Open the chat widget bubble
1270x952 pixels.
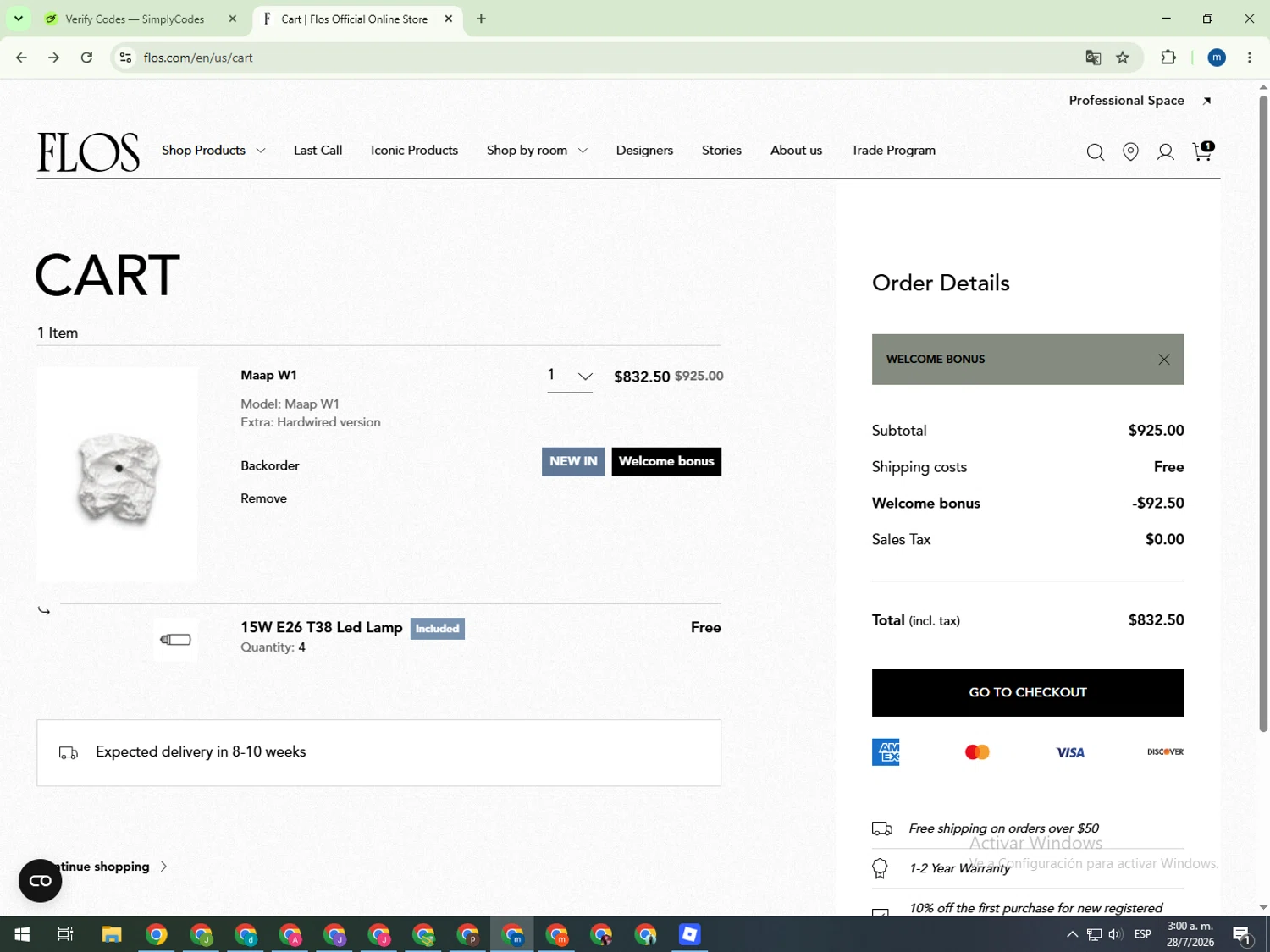[40, 881]
